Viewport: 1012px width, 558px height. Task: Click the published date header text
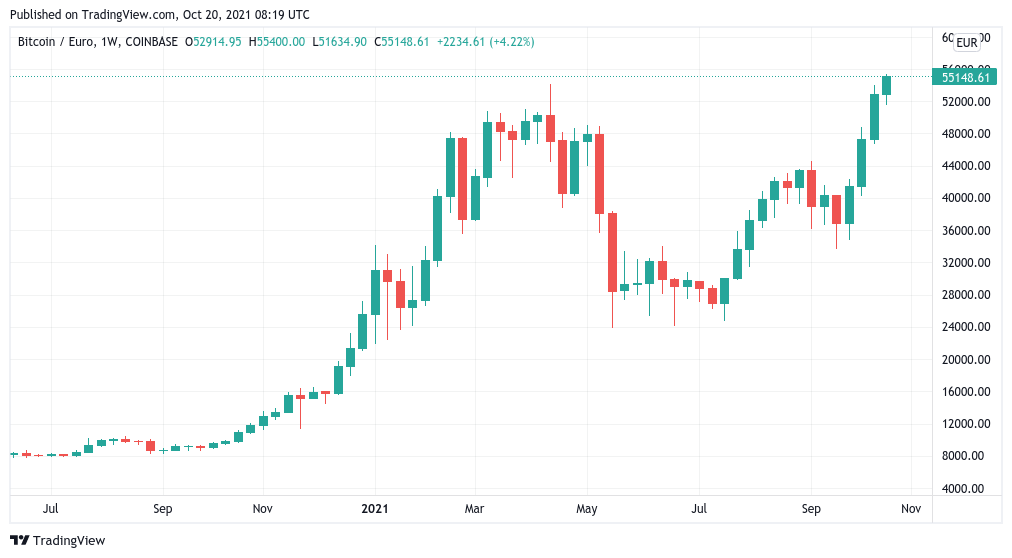tap(159, 14)
